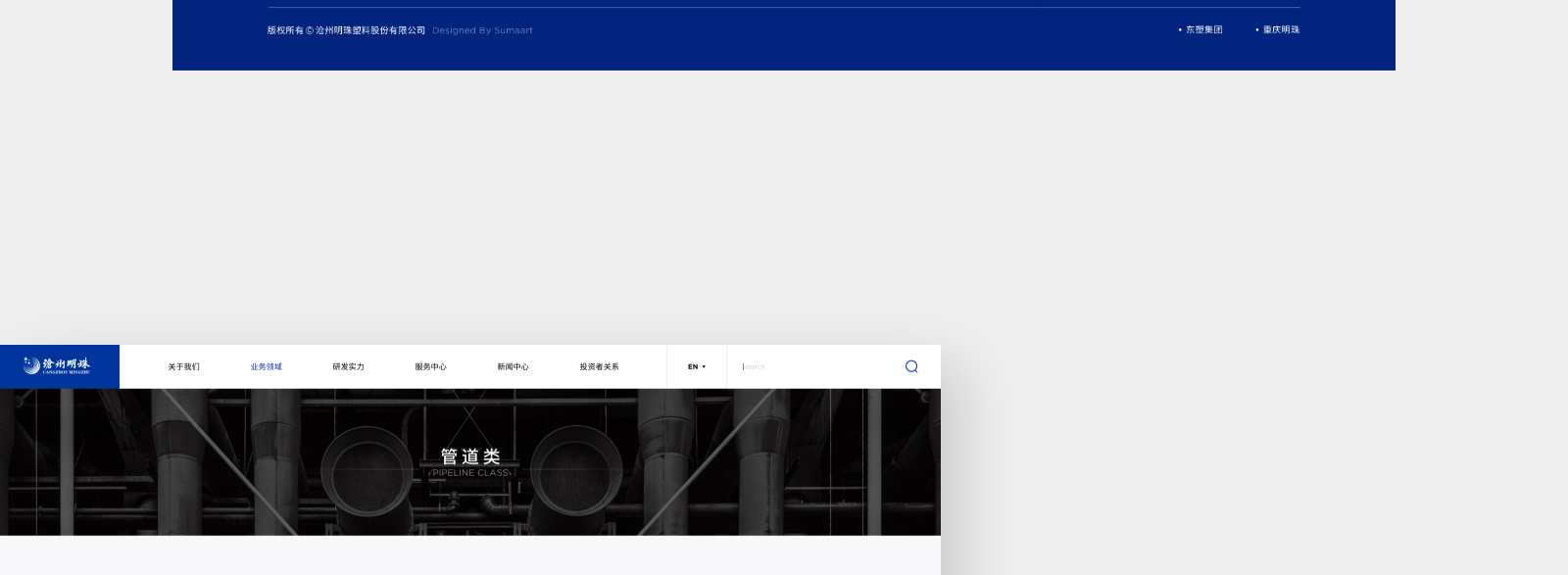
Task: Click the left circular duct in banner
Action: tap(367, 471)
